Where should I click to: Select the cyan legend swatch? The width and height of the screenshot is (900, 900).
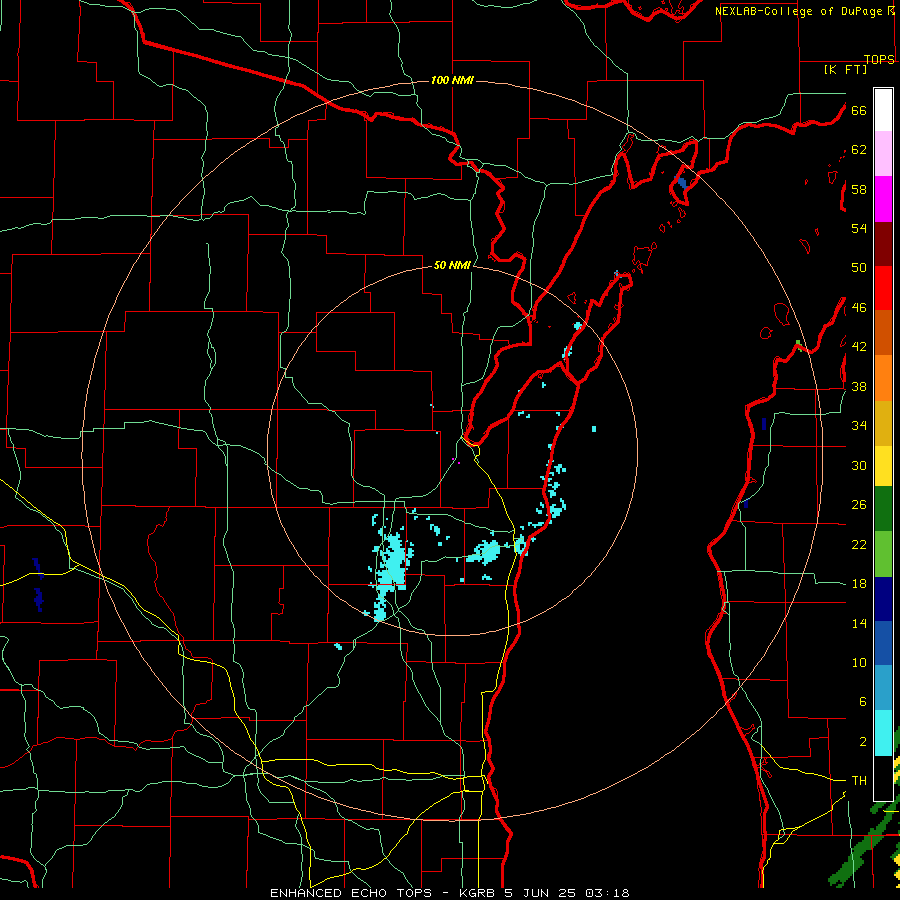point(883,733)
